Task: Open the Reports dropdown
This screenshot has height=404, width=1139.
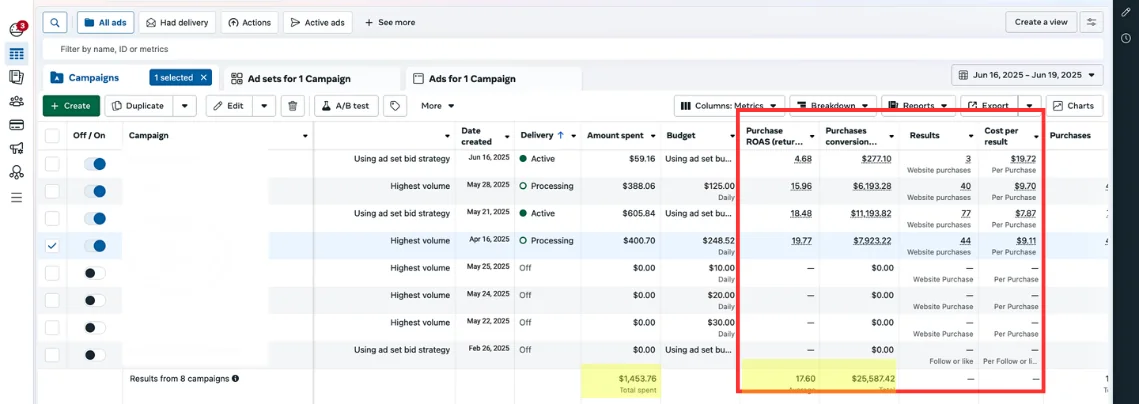Action: pos(919,106)
